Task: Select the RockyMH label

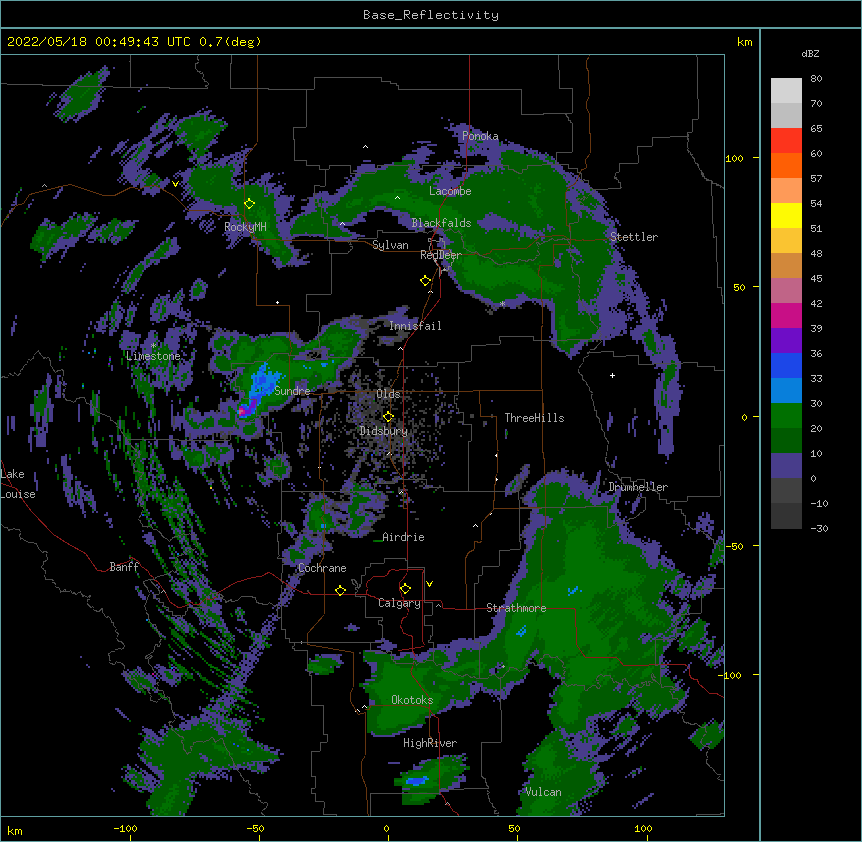Action: pos(245,227)
